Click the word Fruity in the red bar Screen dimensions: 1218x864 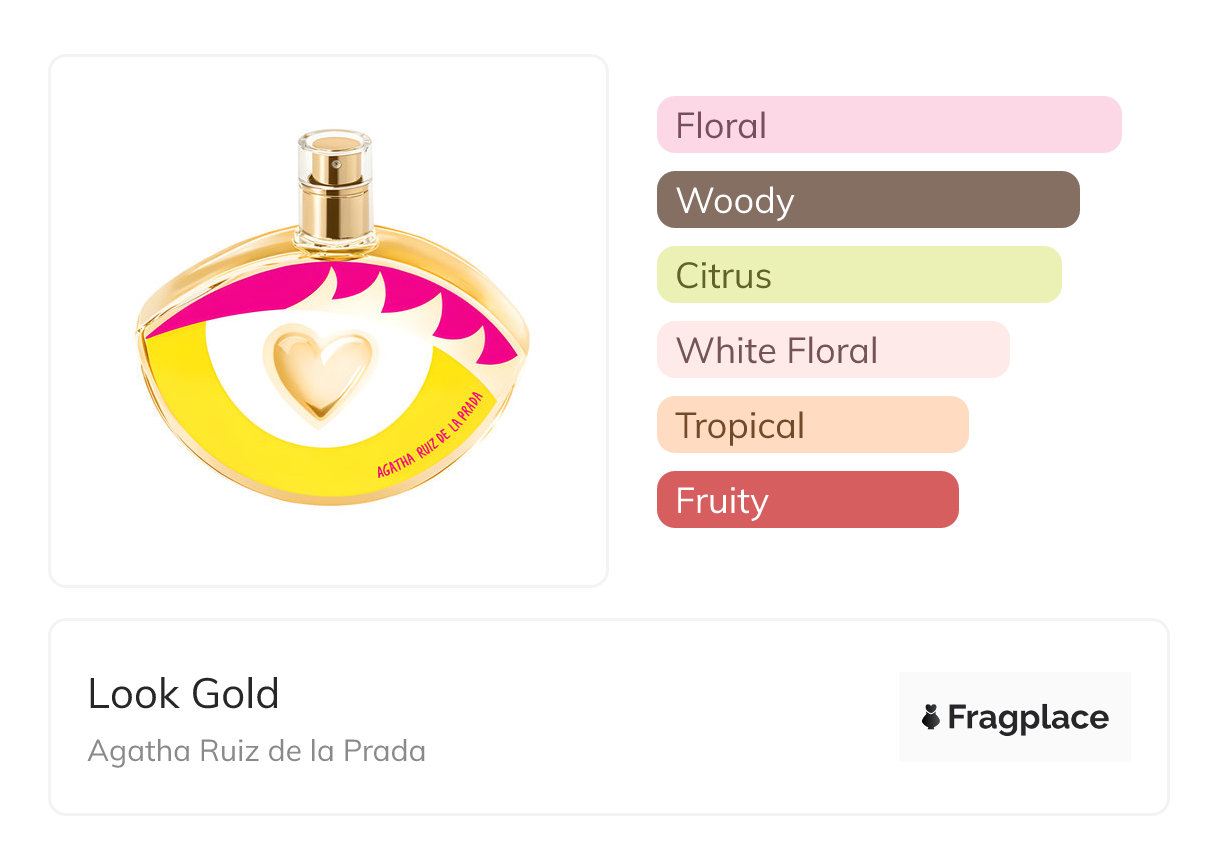tap(722, 501)
